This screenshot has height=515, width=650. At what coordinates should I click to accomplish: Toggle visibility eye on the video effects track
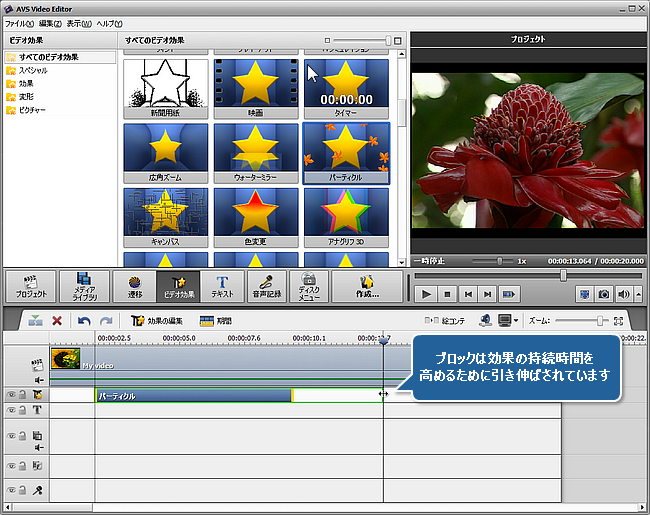click(x=12, y=396)
